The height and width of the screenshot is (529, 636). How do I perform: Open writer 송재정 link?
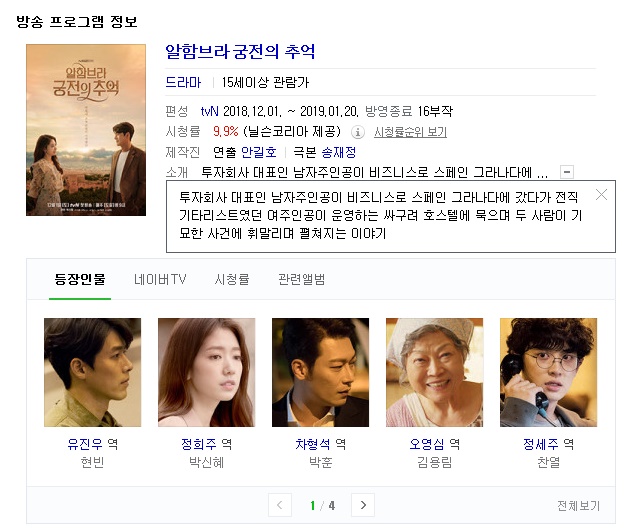coord(339,152)
